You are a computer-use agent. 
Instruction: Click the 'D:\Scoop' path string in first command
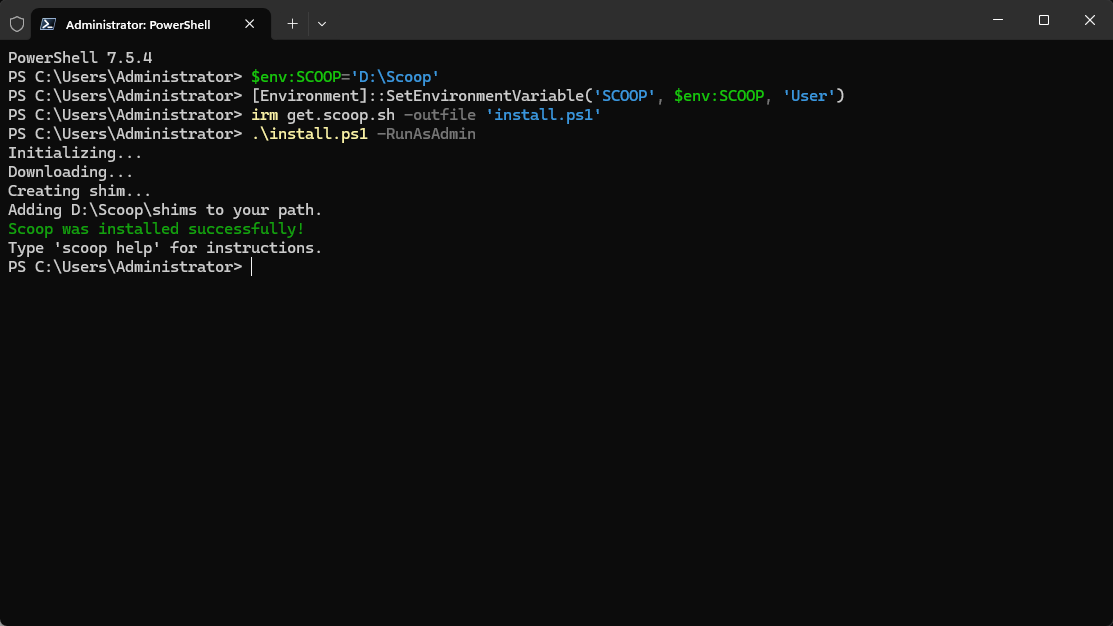395,77
